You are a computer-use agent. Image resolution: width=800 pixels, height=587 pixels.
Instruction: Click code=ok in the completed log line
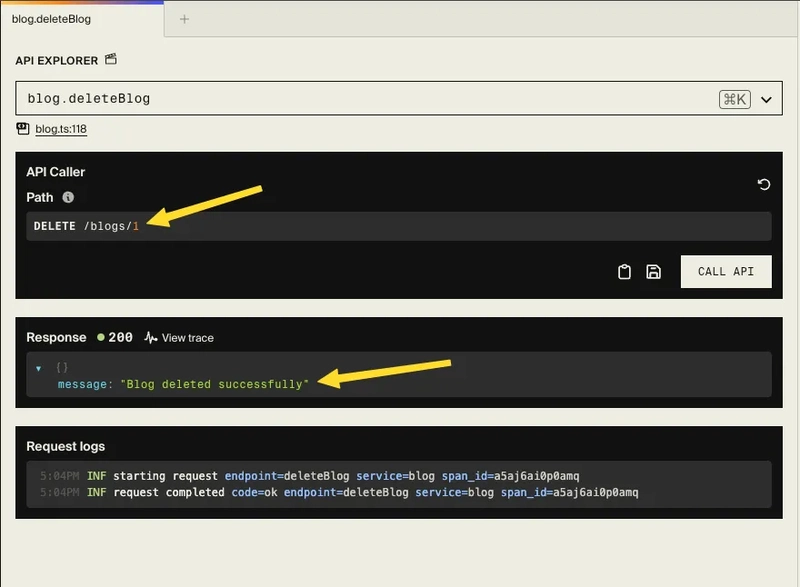click(254, 492)
